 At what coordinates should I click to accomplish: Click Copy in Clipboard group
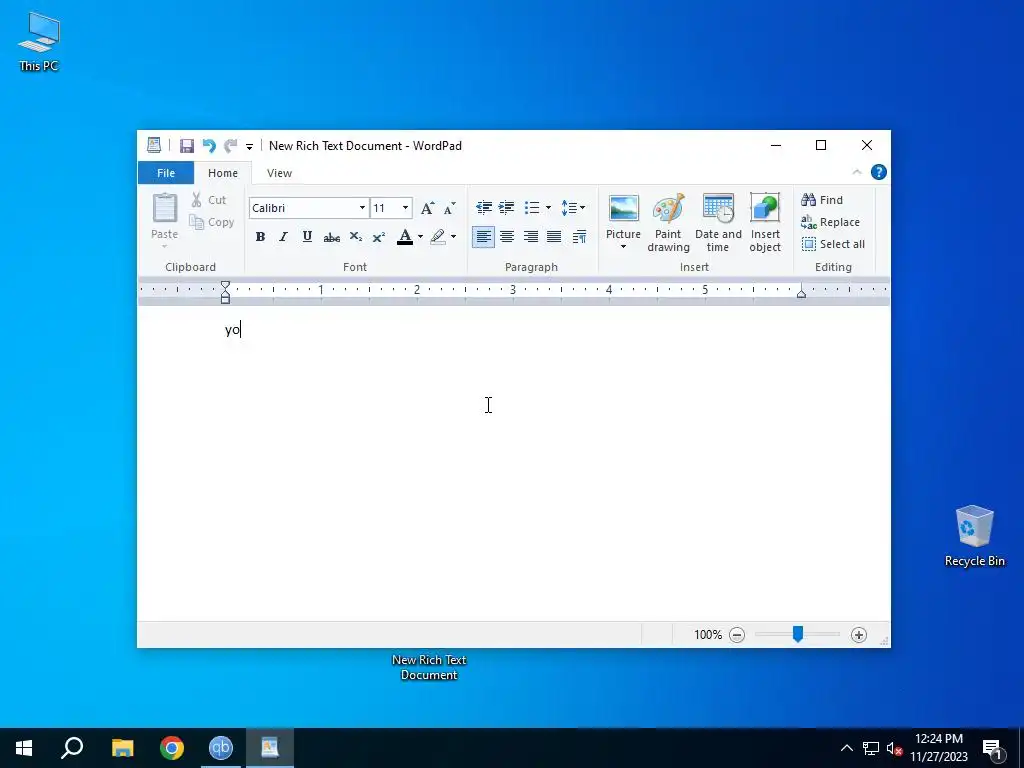point(212,222)
